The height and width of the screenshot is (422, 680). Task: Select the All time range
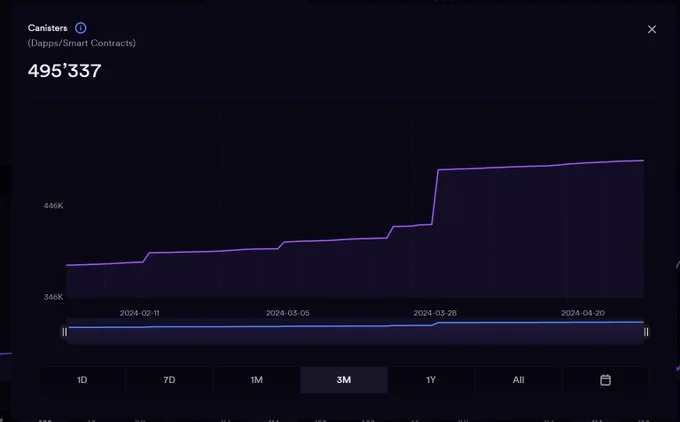coord(518,380)
